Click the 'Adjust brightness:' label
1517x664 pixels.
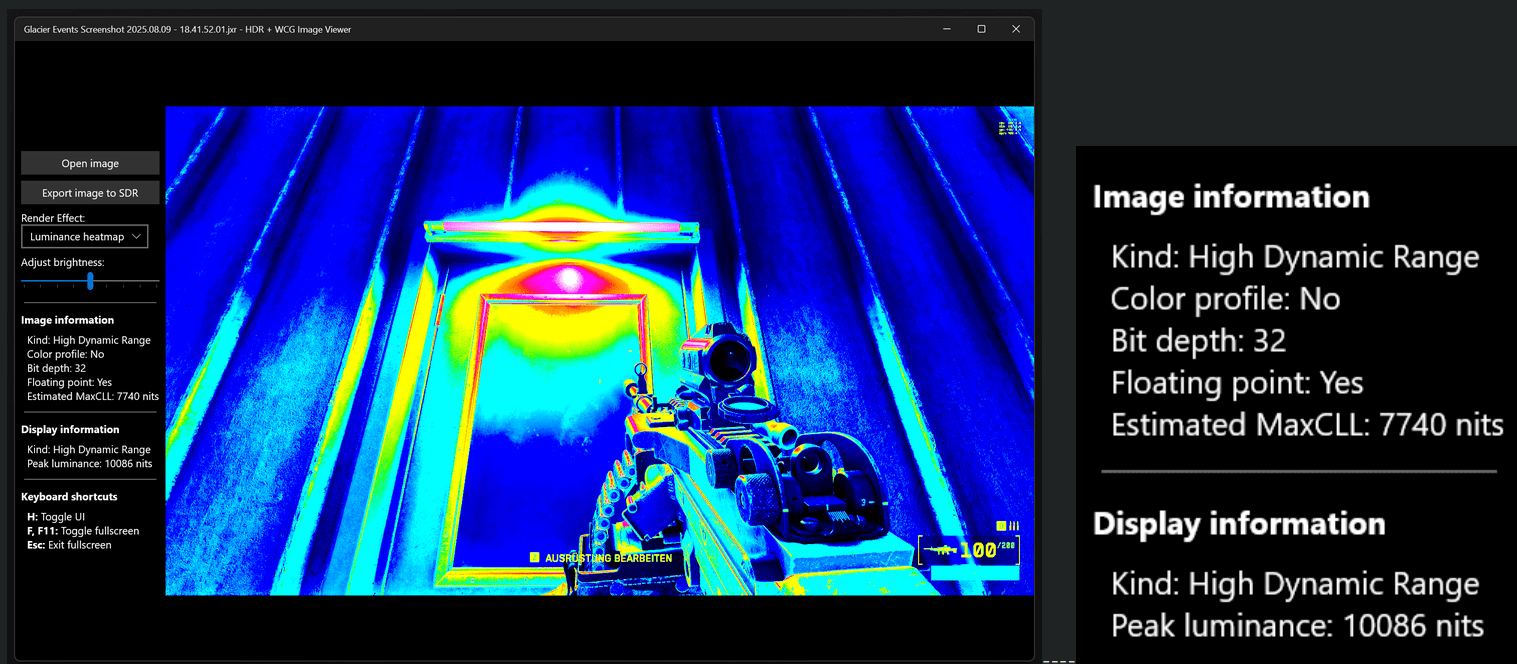63,262
